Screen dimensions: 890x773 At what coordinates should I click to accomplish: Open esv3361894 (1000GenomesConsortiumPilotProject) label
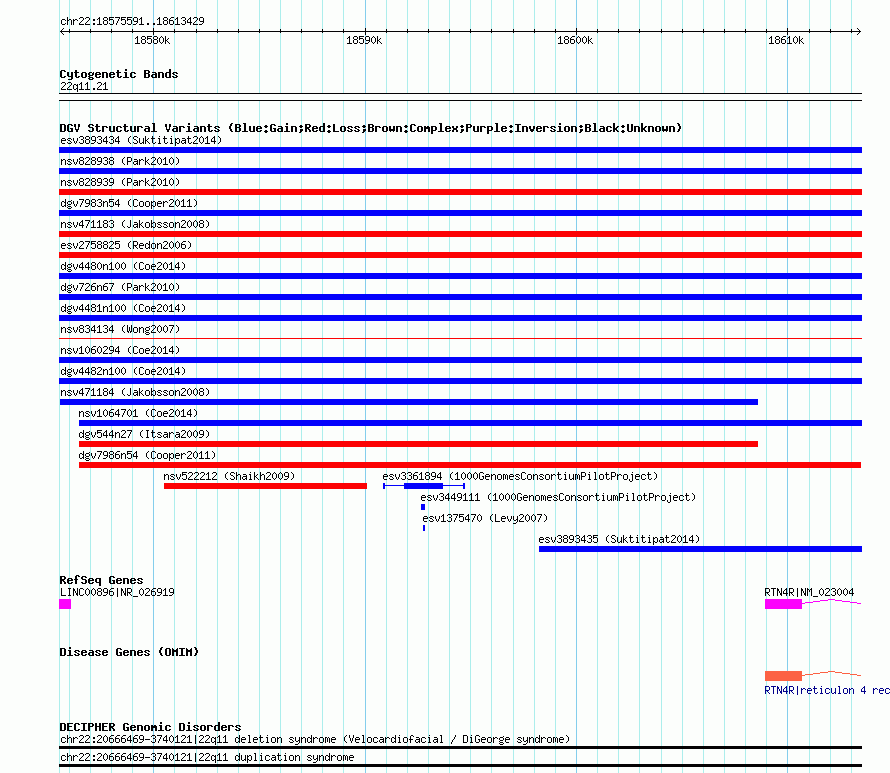520,476
